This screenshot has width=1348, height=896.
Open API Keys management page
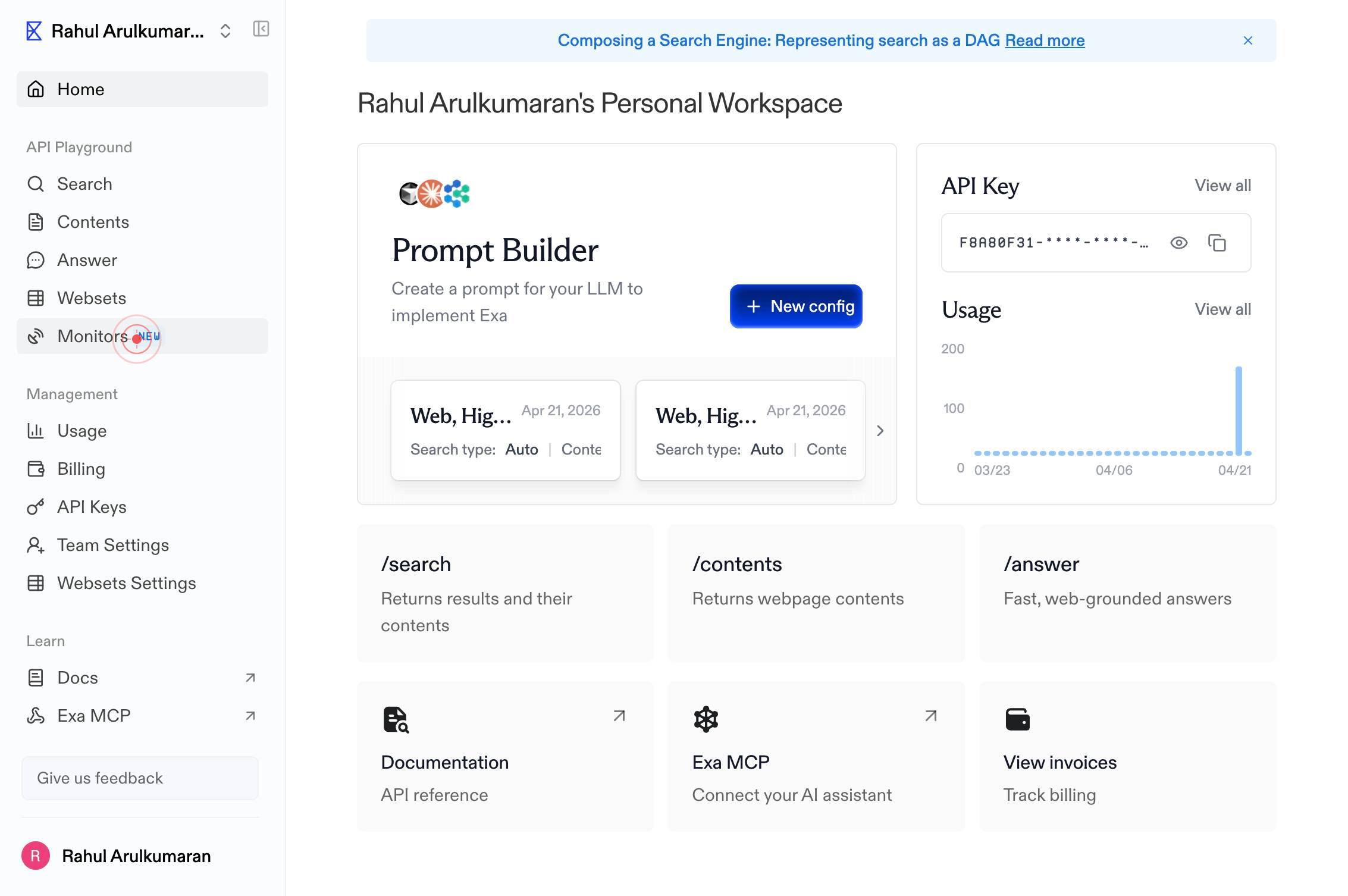tap(142, 507)
